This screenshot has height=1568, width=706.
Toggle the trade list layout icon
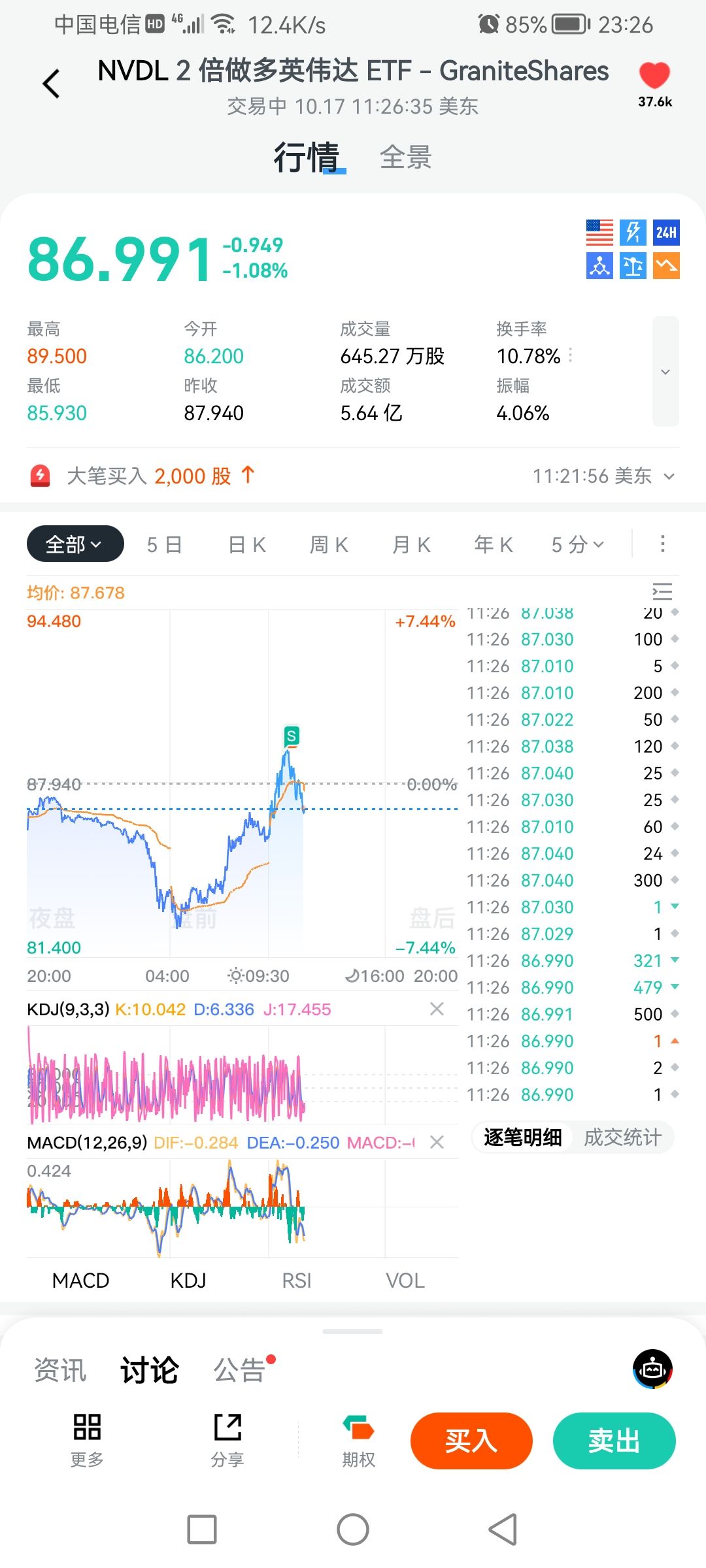click(662, 592)
